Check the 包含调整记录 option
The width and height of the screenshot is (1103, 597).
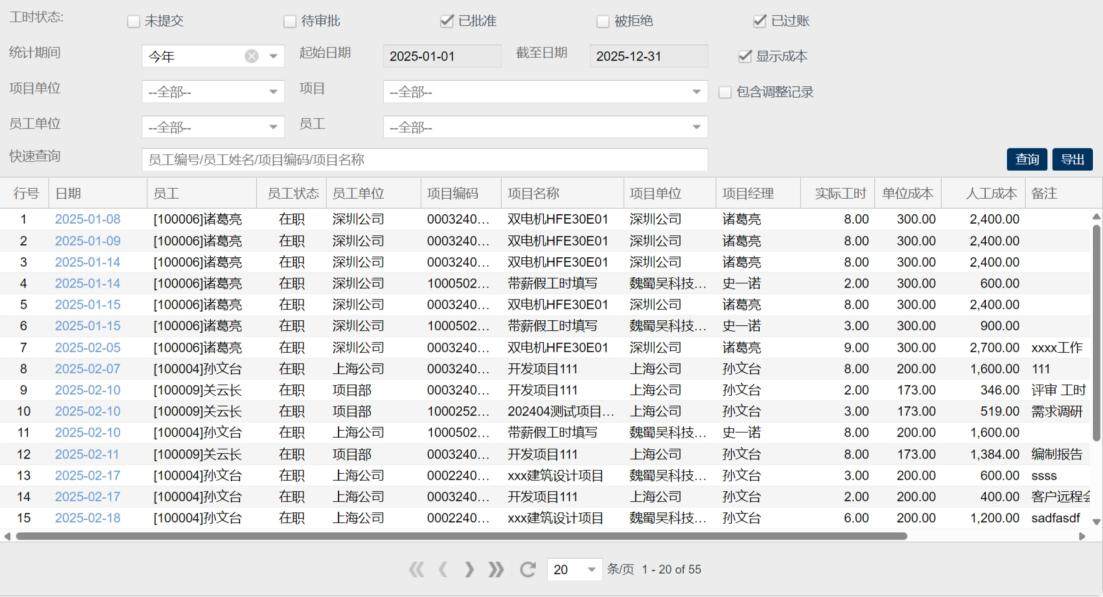tap(726, 92)
